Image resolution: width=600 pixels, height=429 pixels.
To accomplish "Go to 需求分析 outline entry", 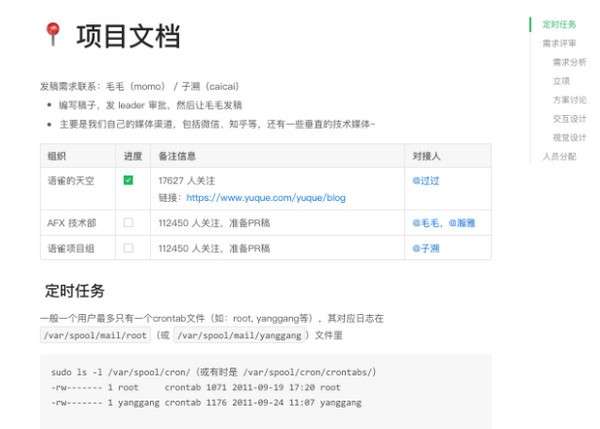I will coord(569,62).
